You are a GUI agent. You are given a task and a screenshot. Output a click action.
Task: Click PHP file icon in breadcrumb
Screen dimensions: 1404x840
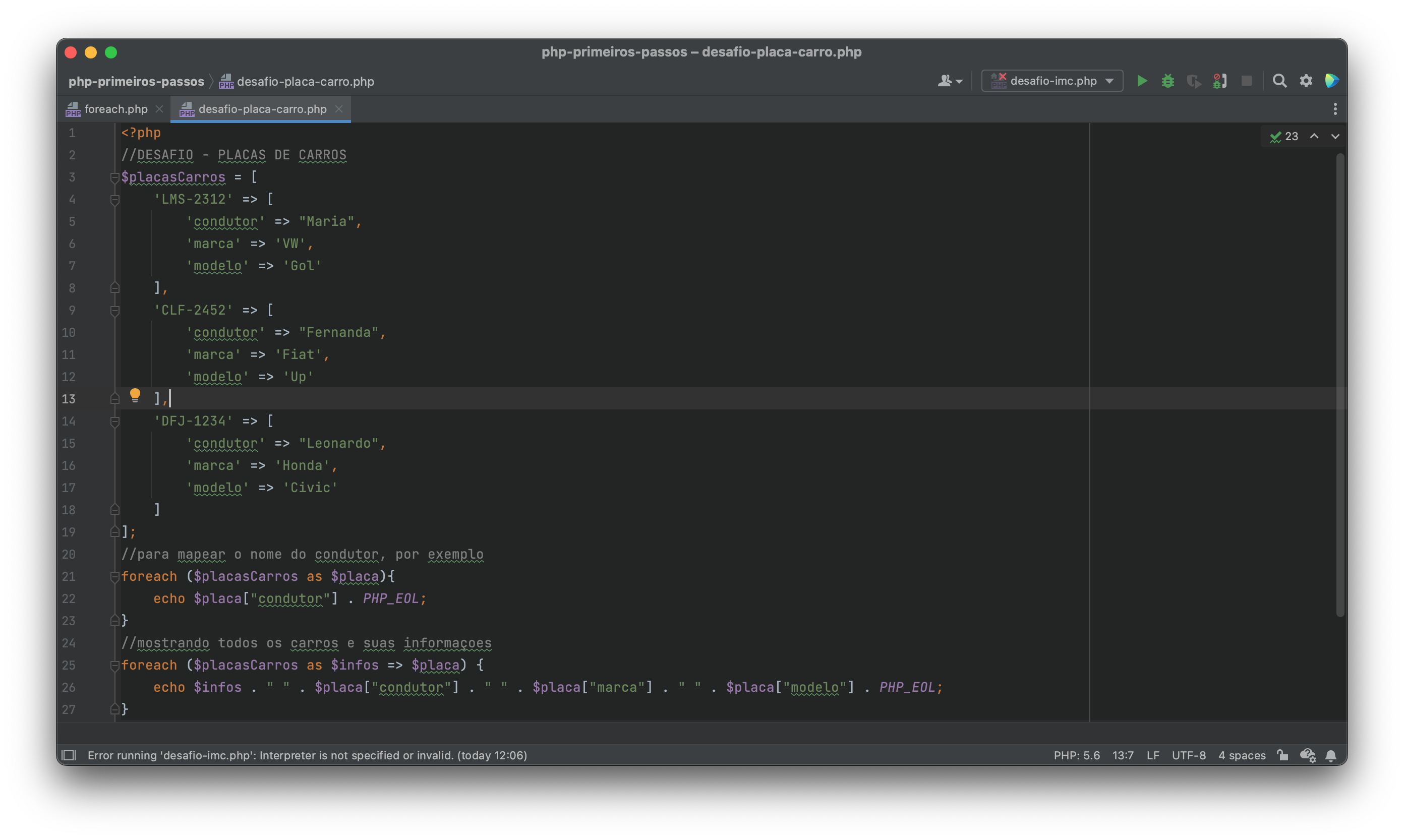pos(226,82)
